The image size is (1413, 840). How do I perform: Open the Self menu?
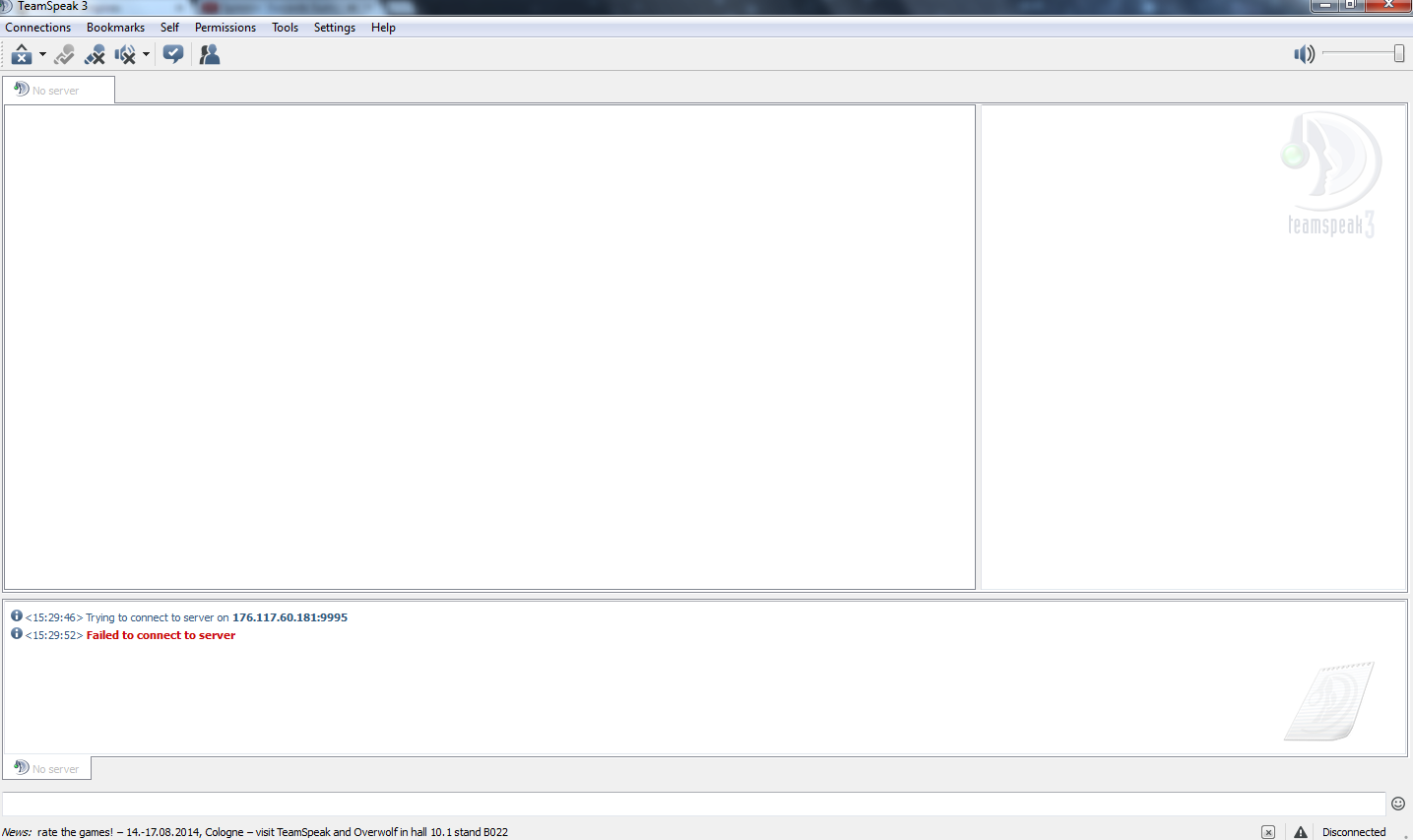click(x=169, y=28)
